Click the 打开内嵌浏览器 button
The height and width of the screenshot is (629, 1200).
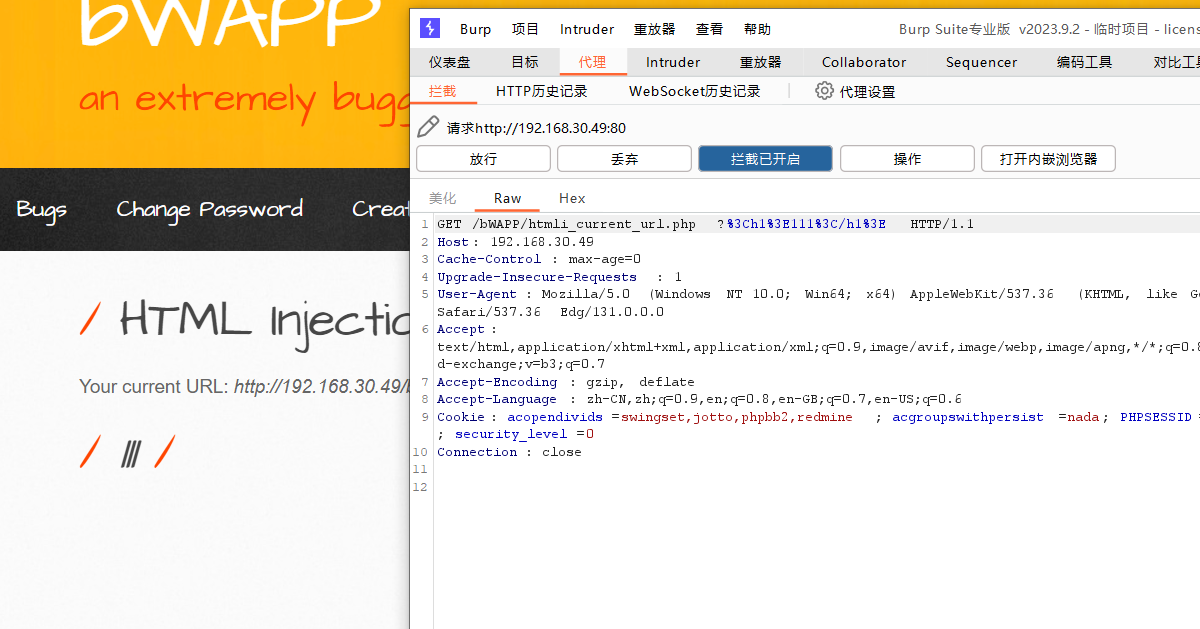tap(1048, 159)
